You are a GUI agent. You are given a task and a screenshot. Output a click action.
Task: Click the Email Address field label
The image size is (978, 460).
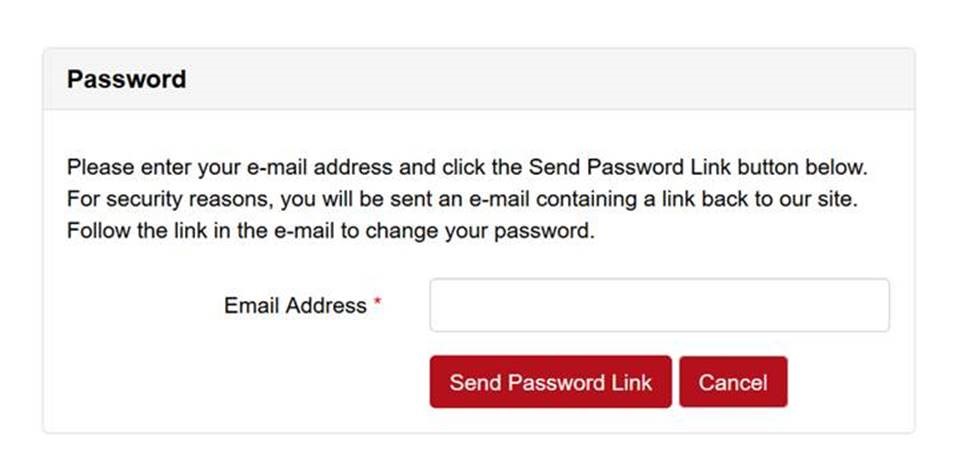(x=295, y=306)
